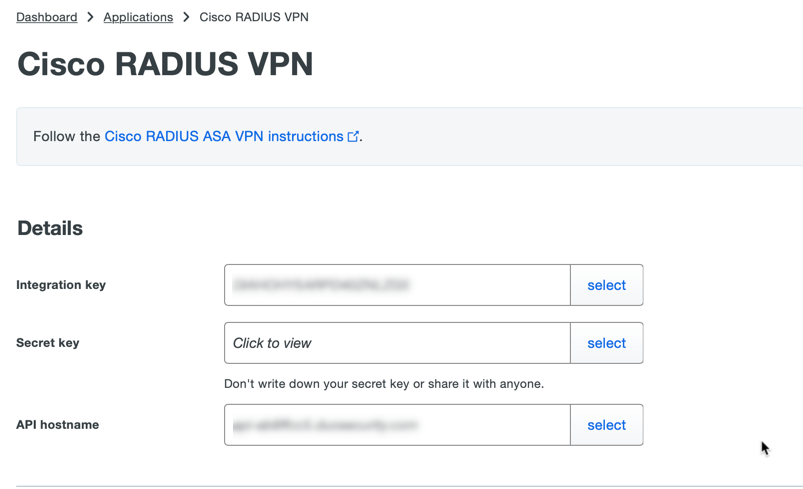Screen dimensions: 803x489
Task: Click the secret key warning note
Action: click(384, 384)
